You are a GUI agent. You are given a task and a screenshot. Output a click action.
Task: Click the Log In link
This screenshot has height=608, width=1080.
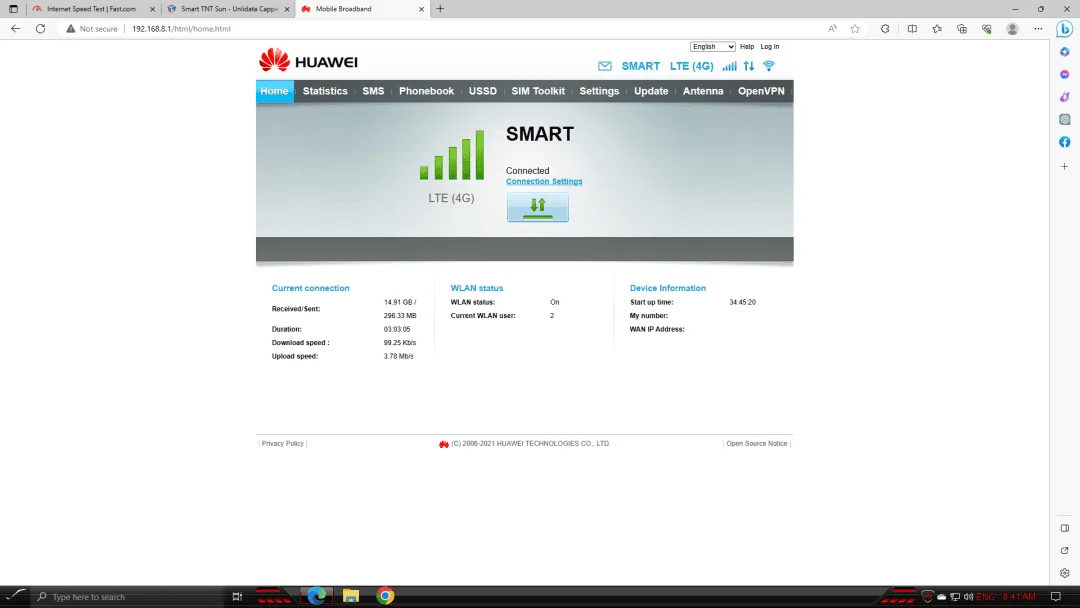point(769,47)
